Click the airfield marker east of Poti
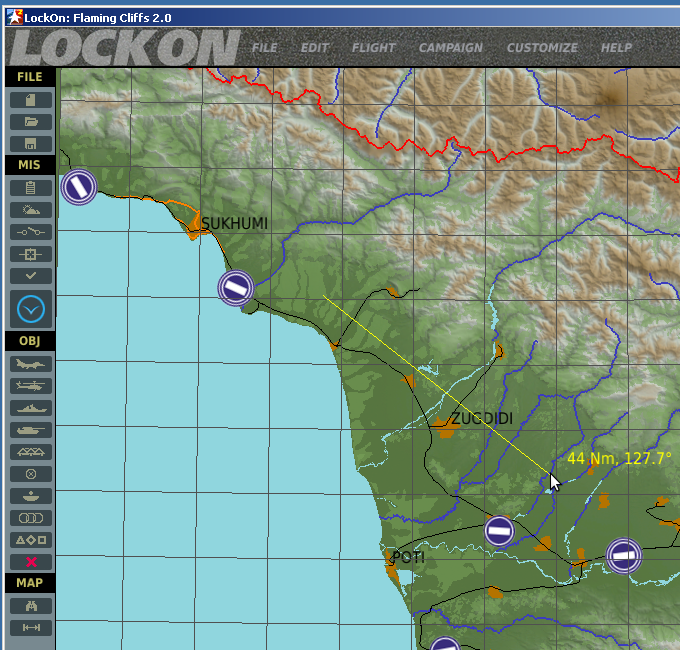 coord(624,556)
